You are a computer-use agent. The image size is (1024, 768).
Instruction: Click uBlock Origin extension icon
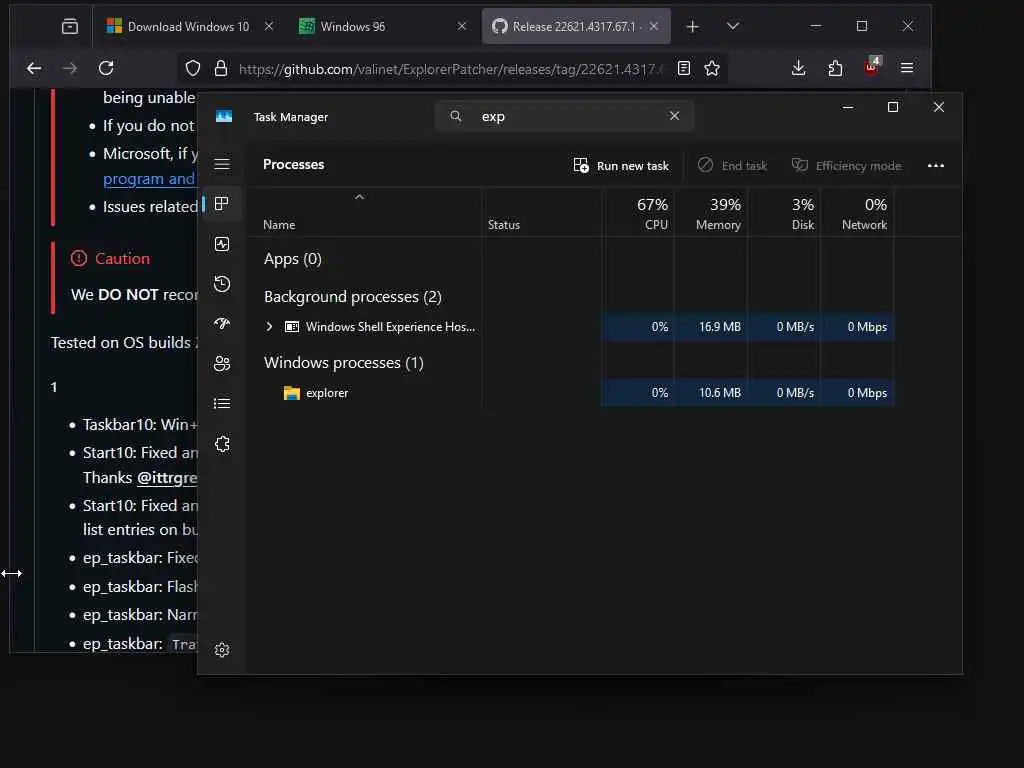click(872, 67)
